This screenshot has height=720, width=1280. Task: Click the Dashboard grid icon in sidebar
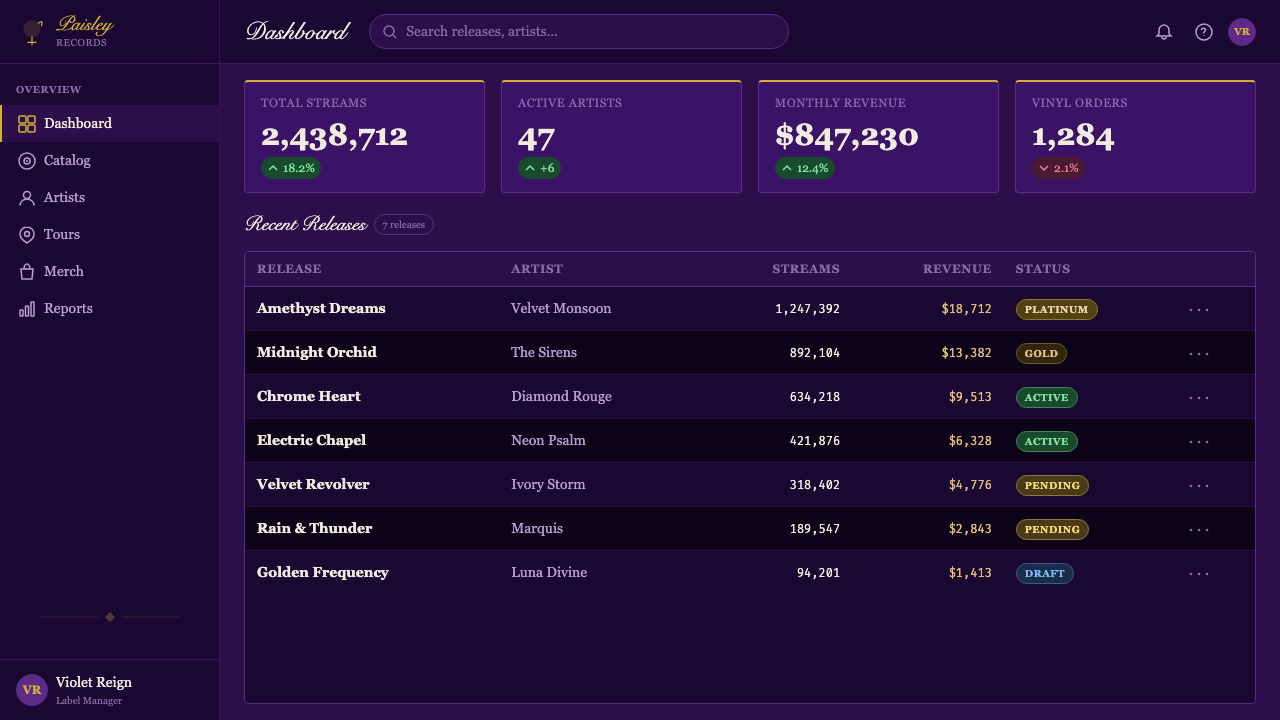click(x=27, y=124)
